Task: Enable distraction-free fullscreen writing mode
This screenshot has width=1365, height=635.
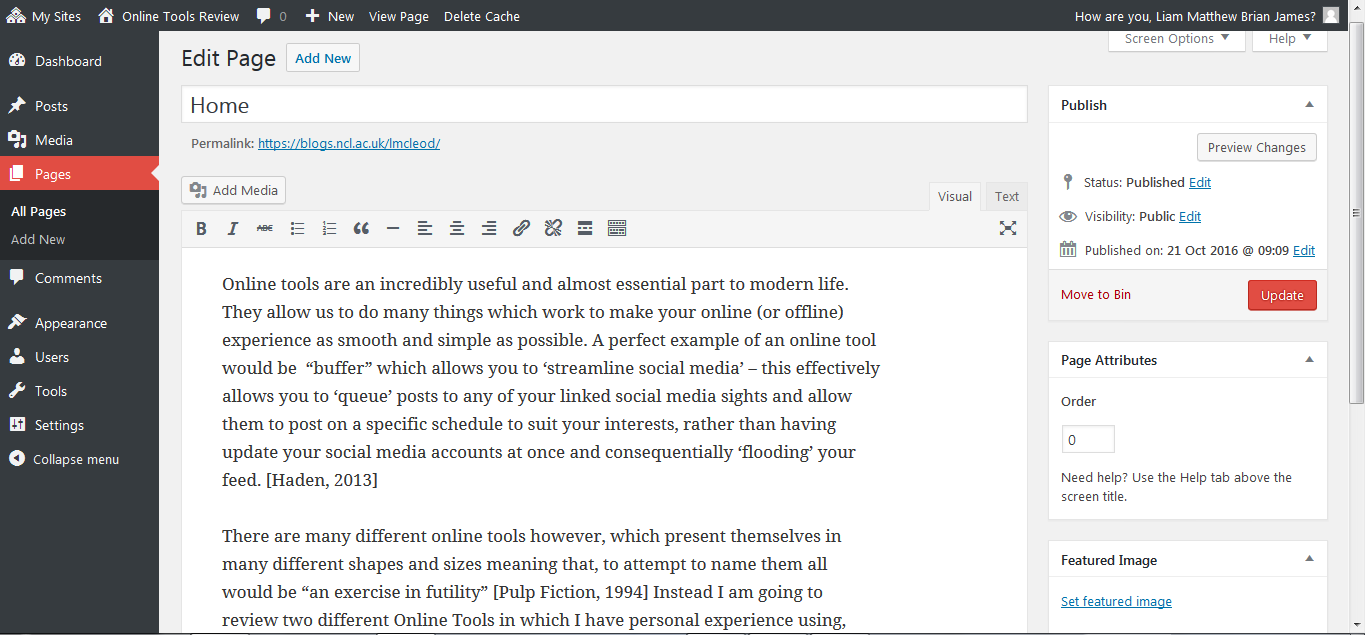Action: pyautogui.click(x=1008, y=229)
